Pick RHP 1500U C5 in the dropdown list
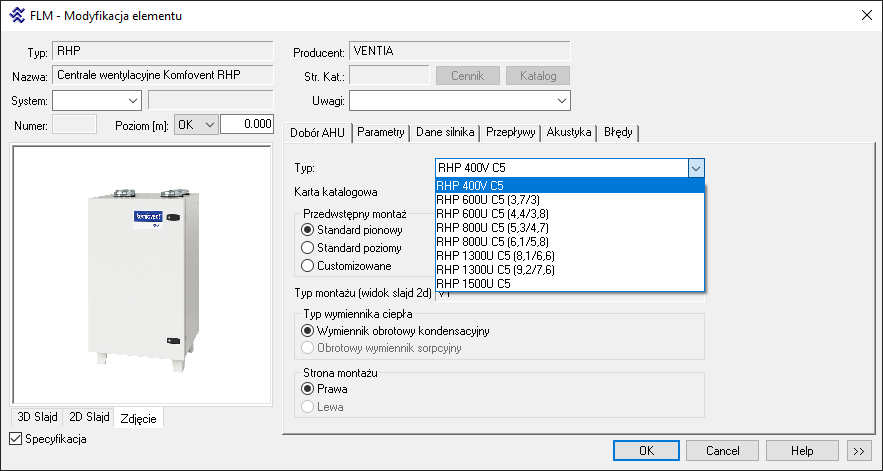Viewport: 883px width, 471px height. coord(473,283)
